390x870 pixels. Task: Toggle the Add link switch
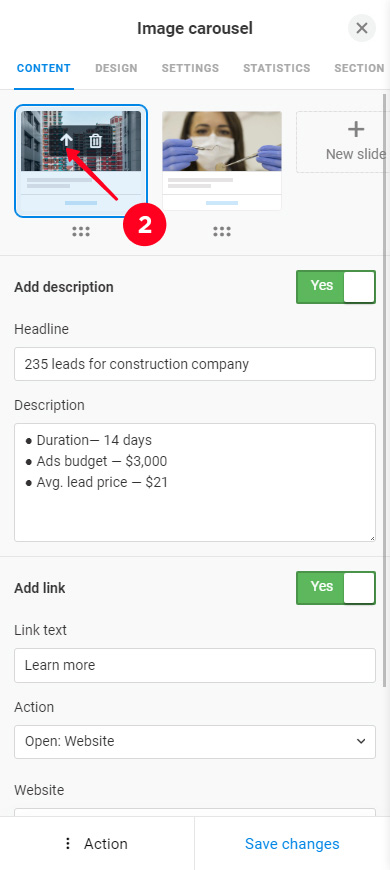336,588
